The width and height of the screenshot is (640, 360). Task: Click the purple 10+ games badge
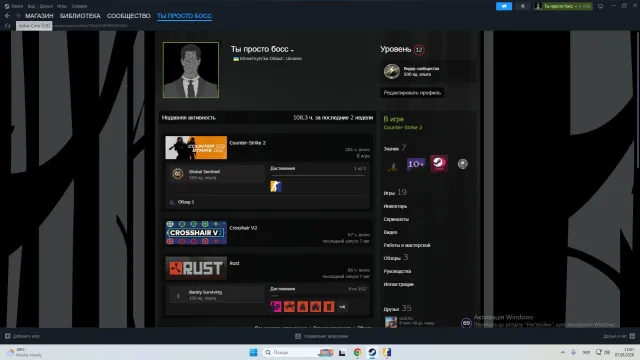tap(416, 164)
